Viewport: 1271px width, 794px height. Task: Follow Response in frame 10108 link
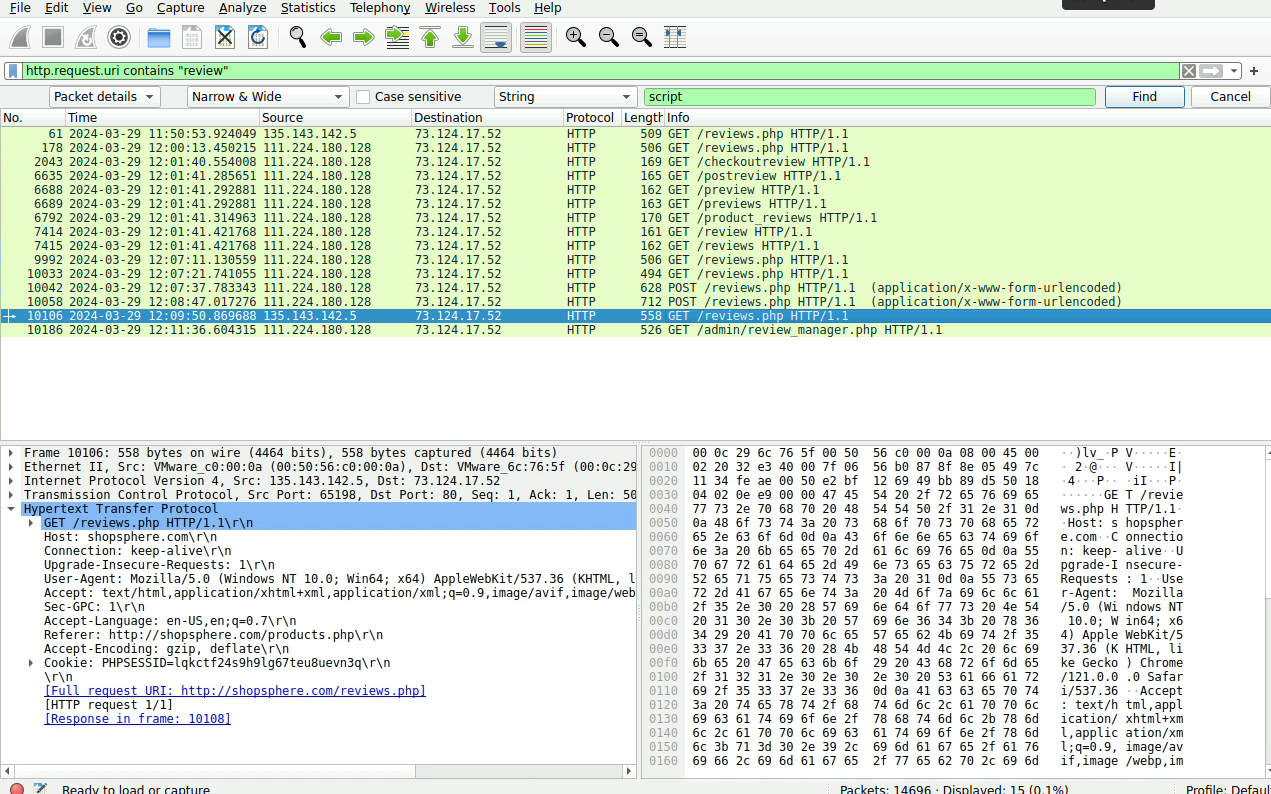(137, 719)
